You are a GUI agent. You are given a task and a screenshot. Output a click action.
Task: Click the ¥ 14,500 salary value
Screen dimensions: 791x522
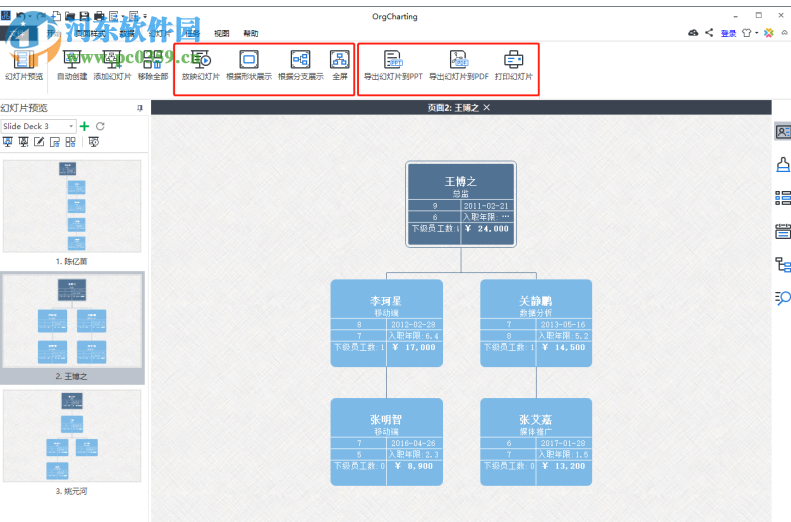pyautogui.click(x=563, y=347)
